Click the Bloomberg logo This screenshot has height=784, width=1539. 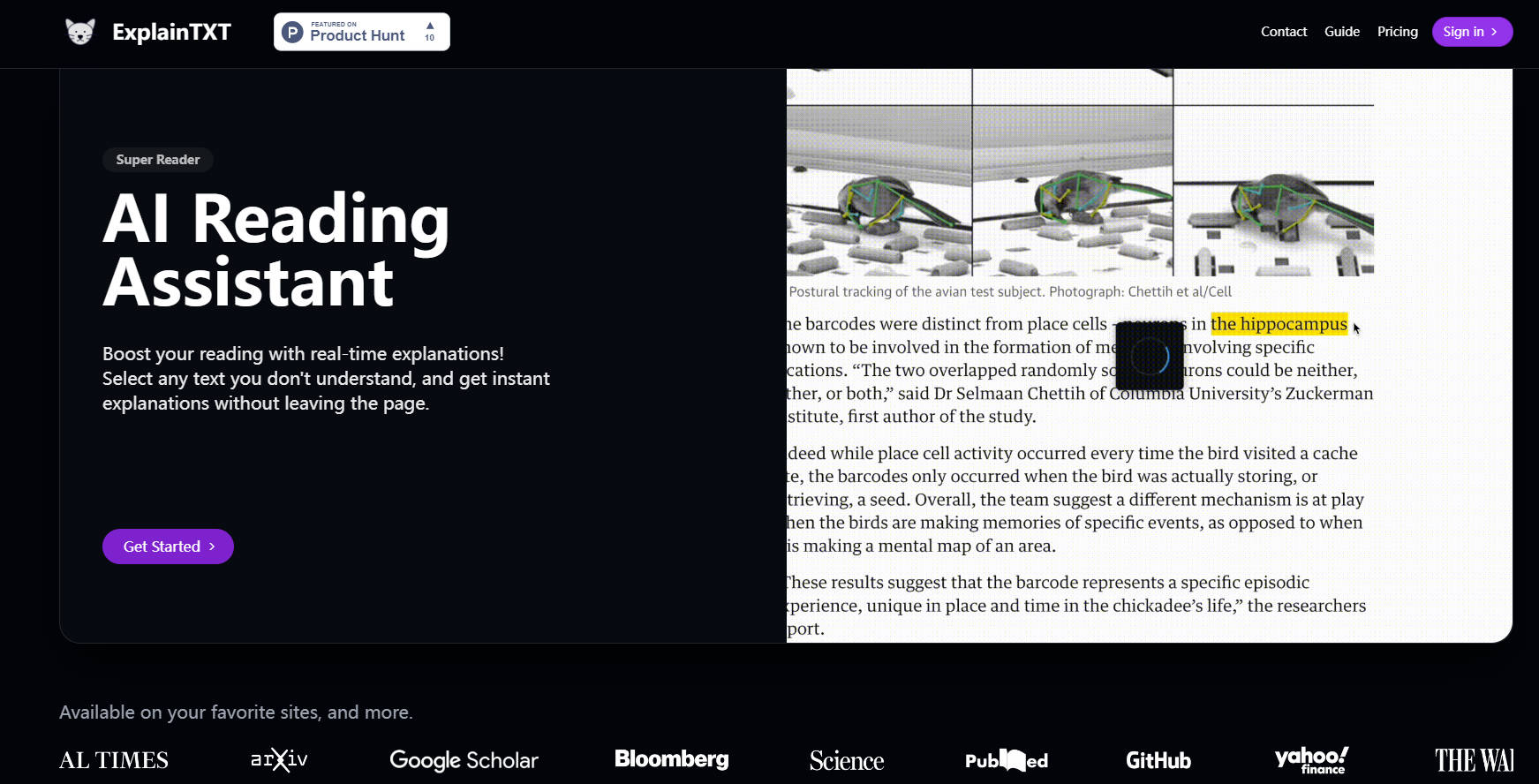[x=672, y=759]
